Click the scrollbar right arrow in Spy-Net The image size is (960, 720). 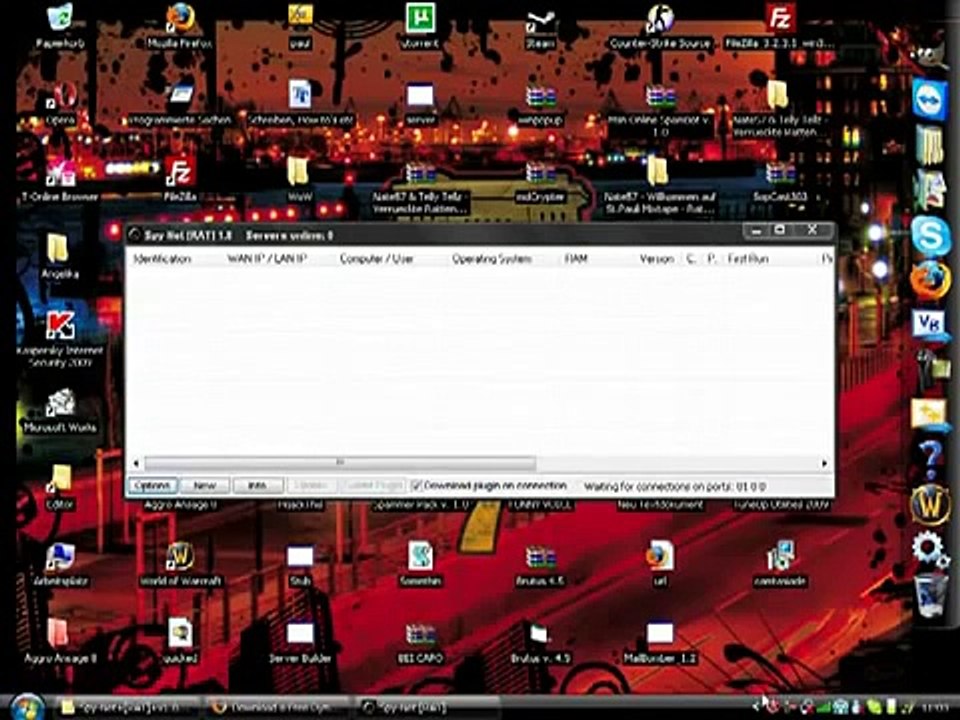[824, 463]
